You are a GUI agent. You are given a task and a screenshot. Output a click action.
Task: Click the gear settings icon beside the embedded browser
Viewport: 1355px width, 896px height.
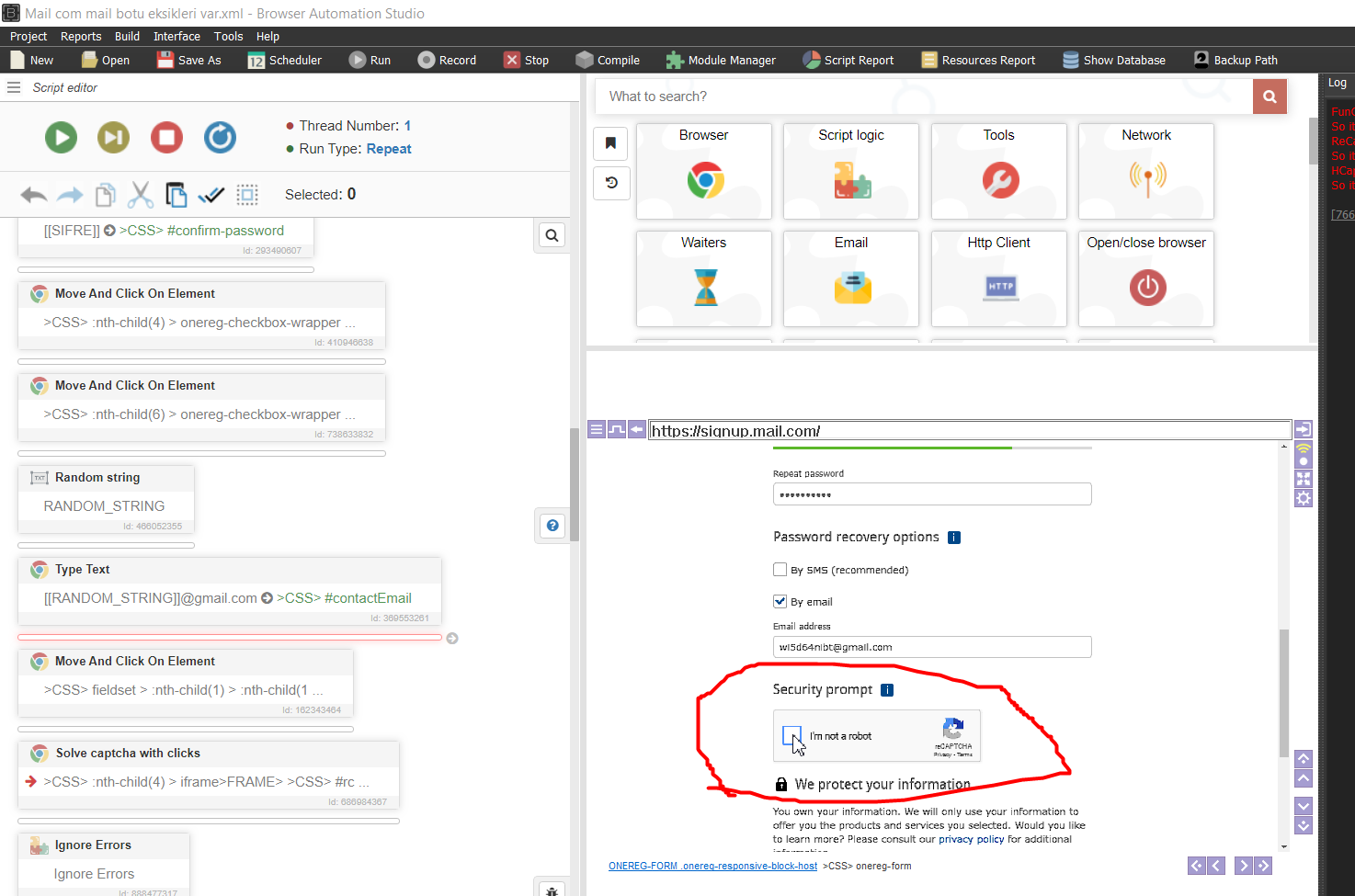pos(1304,498)
